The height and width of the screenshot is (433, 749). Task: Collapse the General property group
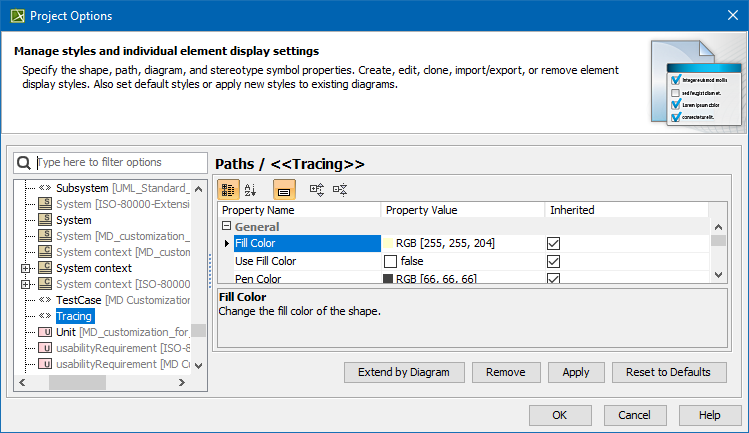pyautogui.click(x=226, y=227)
